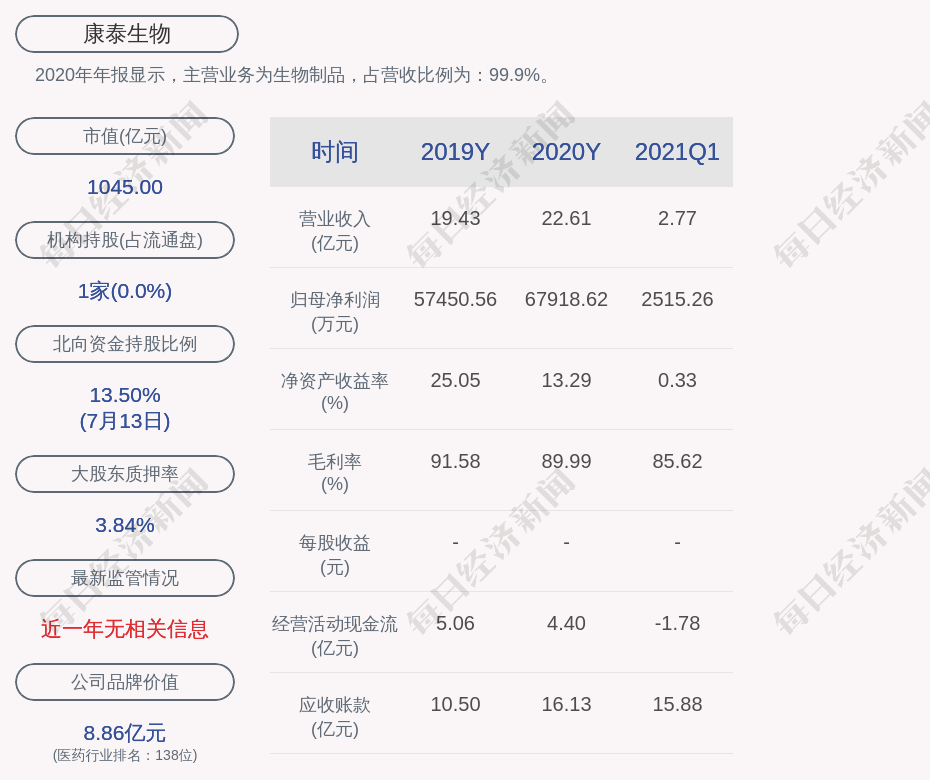The width and height of the screenshot is (930, 780).
Task: Click the 康泰生物 company name pill
Action: tap(126, 34)
